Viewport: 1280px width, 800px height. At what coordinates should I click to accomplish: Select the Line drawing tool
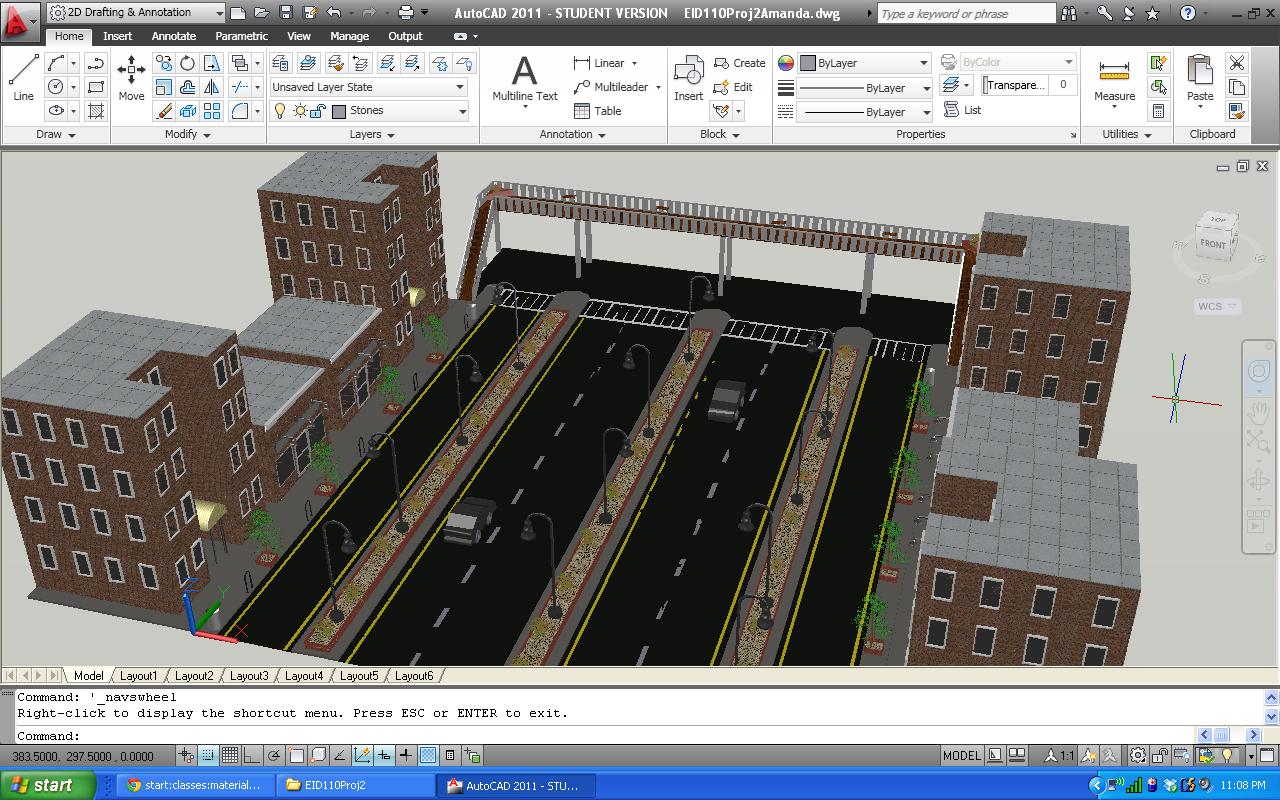[23, 78]
